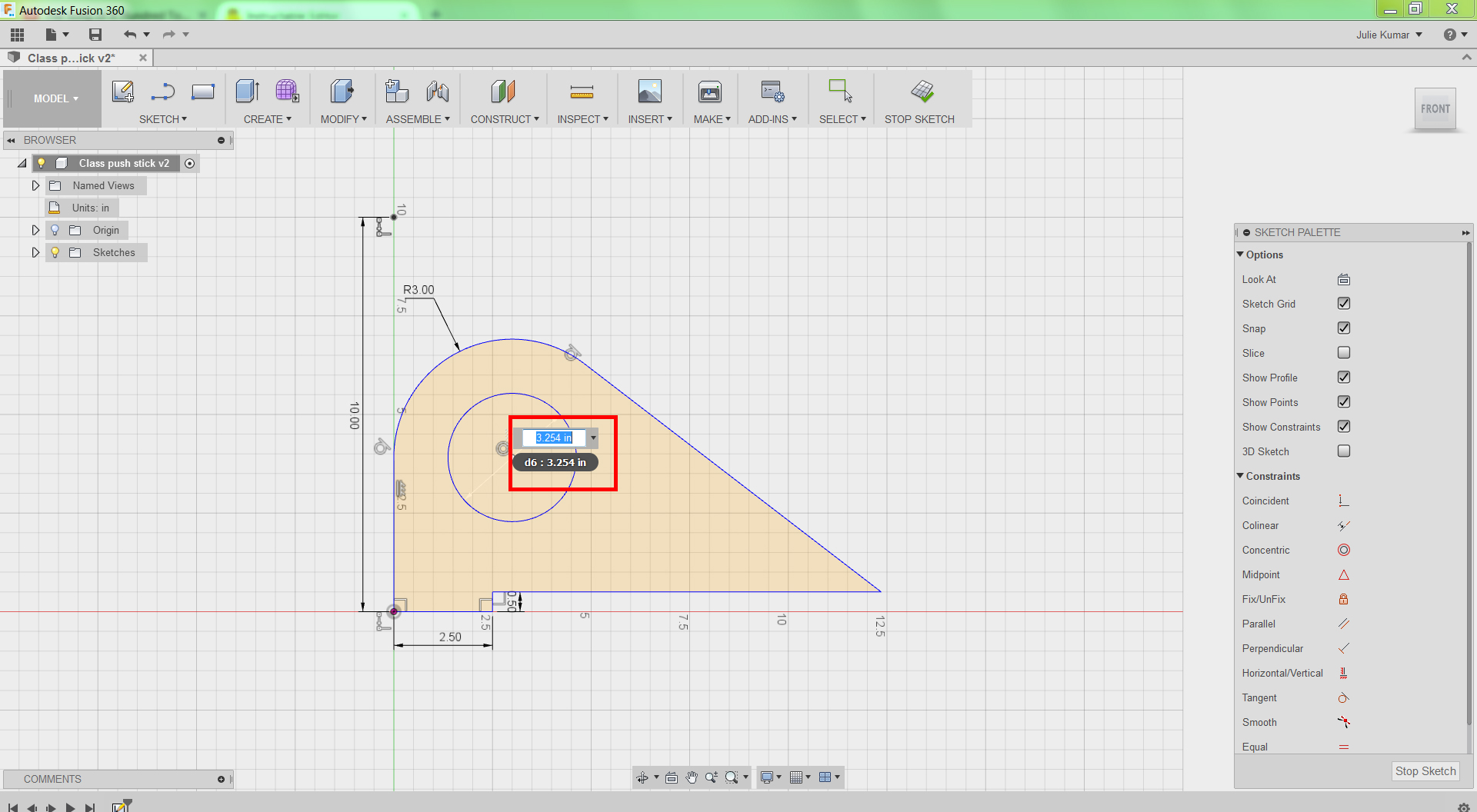Toggle the Show Profile checkbox
Viewport: 1477px width, 812px height.
coord(1344,378)
